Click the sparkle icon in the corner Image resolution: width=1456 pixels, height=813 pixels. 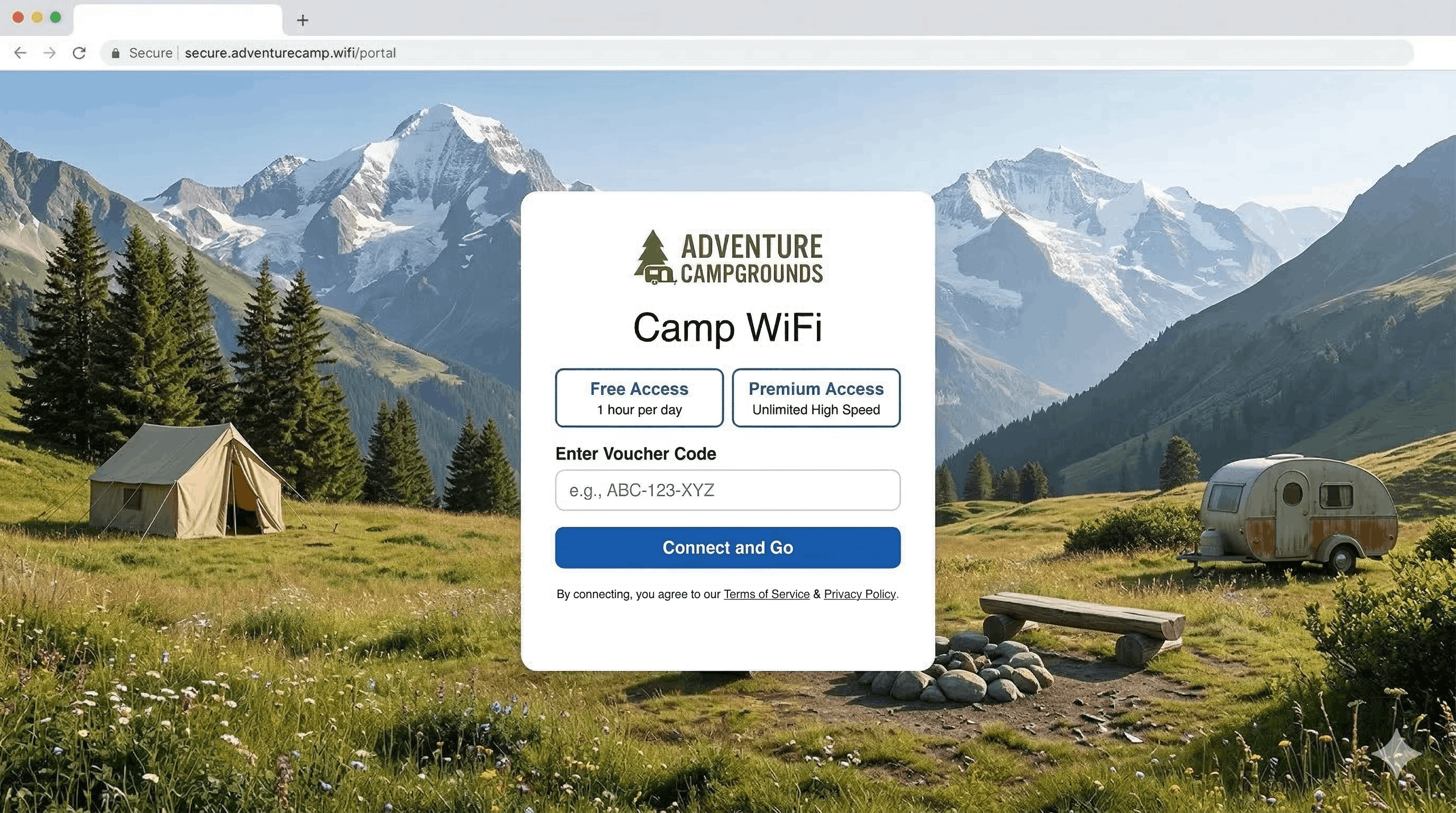click(1396, 754)
